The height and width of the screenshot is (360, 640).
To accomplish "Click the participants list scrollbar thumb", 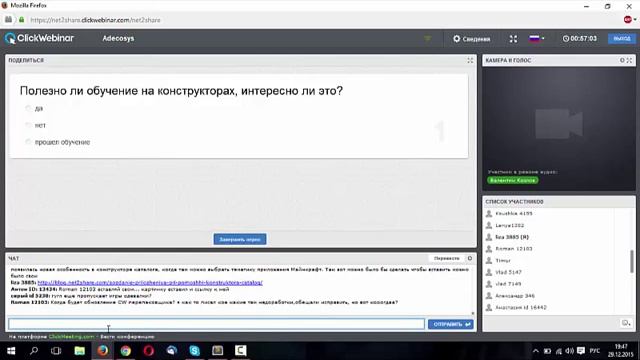I will pyautogui.click(x=632, y=261).
